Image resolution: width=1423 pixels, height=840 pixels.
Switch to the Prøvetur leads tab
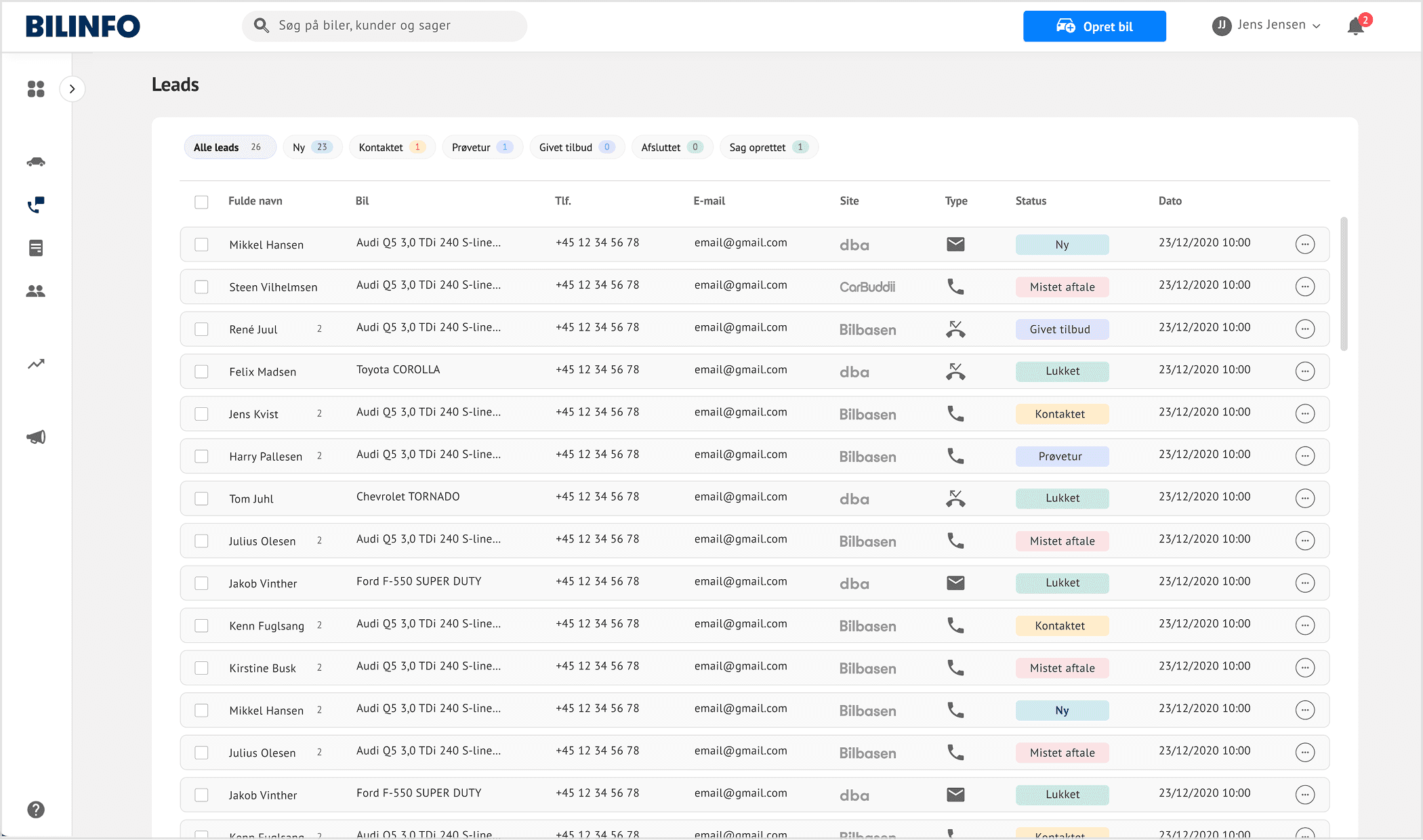(x=482, y=147)
